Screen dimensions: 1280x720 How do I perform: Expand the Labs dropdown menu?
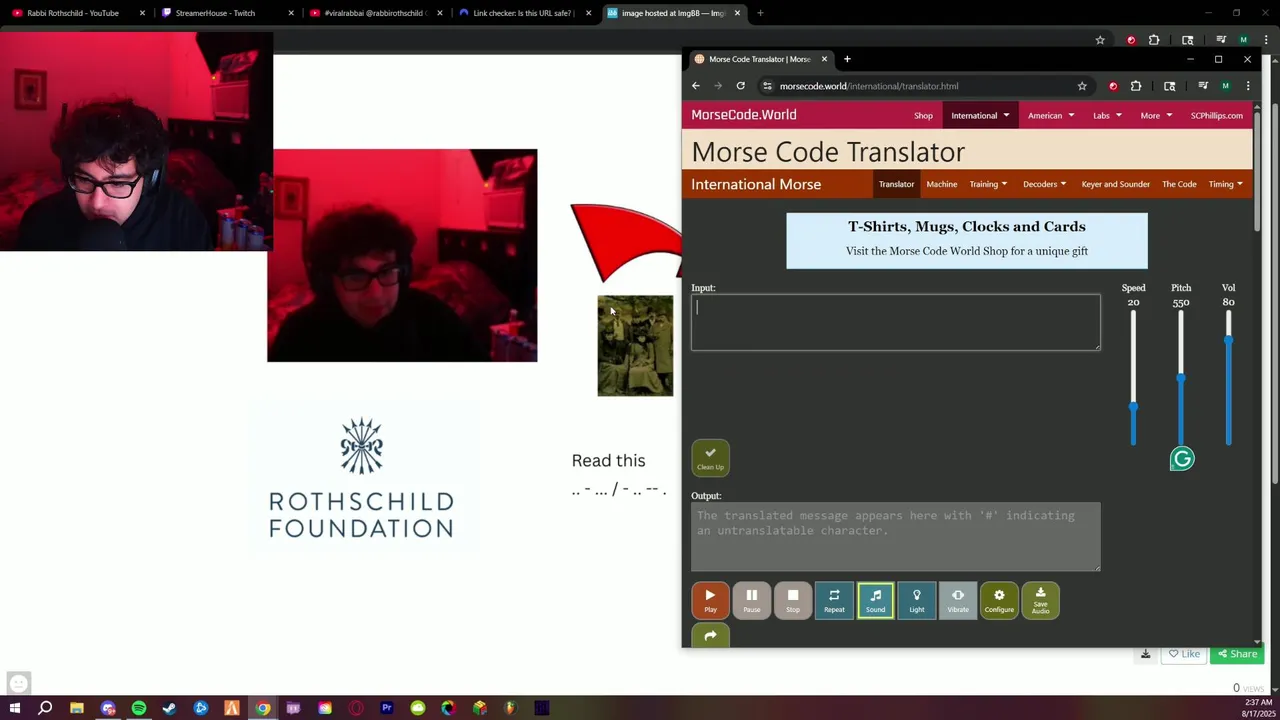point(1106,115)
